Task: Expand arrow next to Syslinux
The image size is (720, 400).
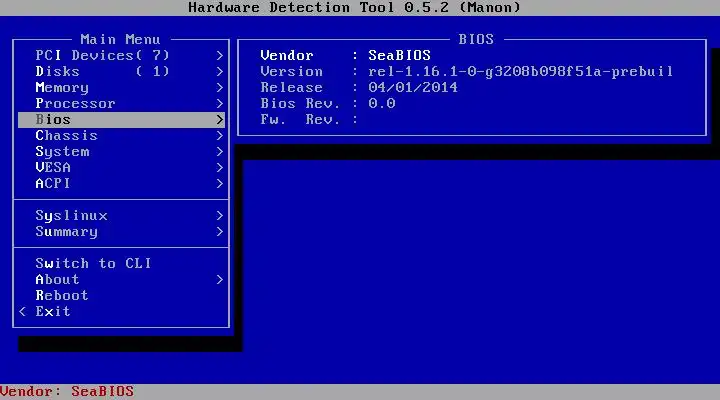Action: tap(219, 216)
